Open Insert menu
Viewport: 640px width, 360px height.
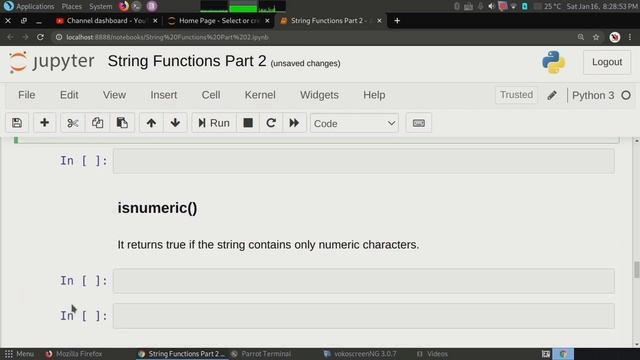(164, 95)
